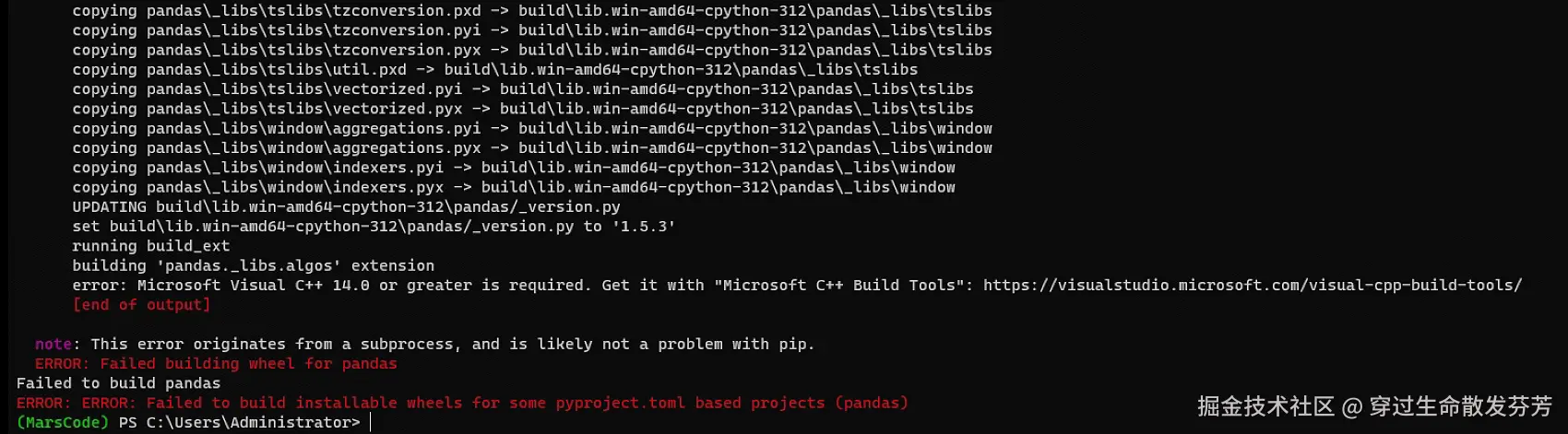Click the red "[end of output]" text
1568x434 pixels.
[141, 305]
